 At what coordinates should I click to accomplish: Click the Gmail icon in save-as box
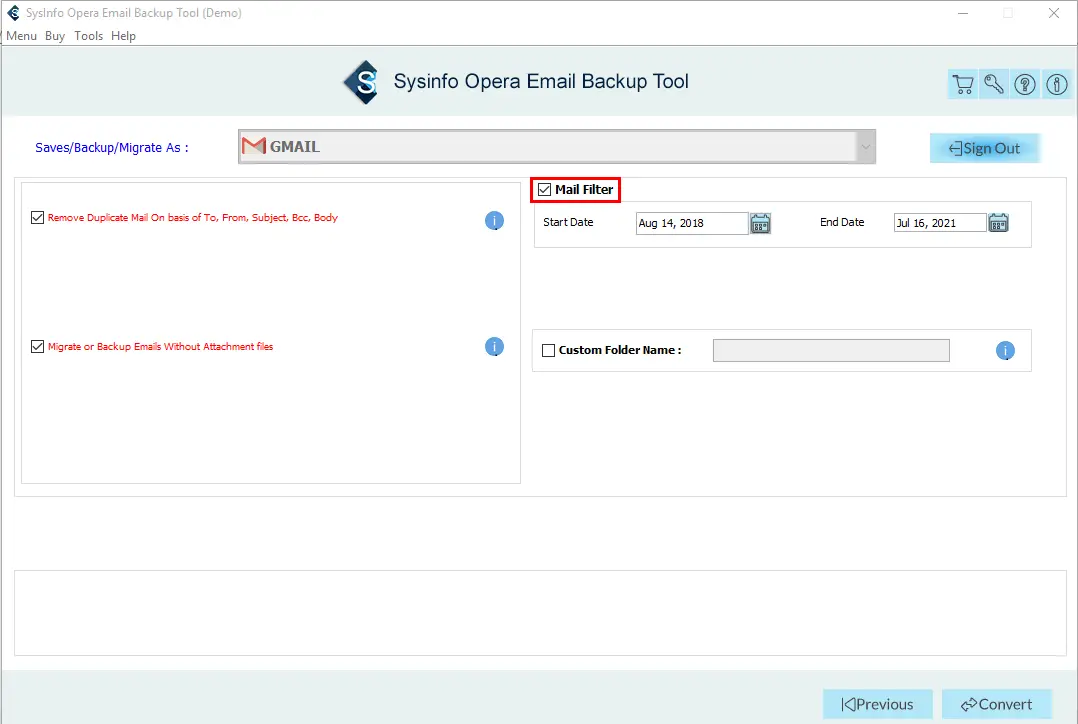tap(254, 146)
